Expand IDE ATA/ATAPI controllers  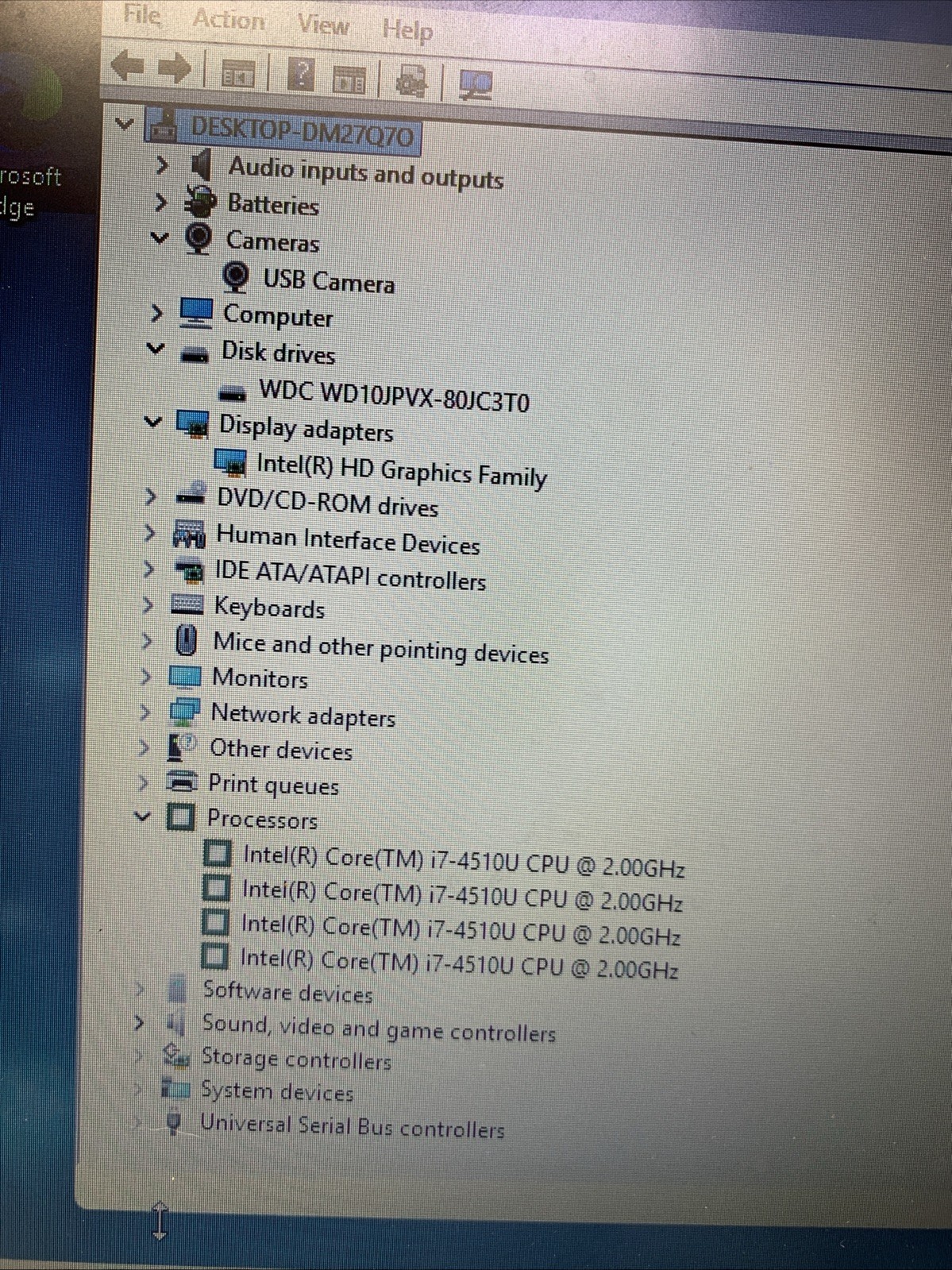tap(148, 569)
